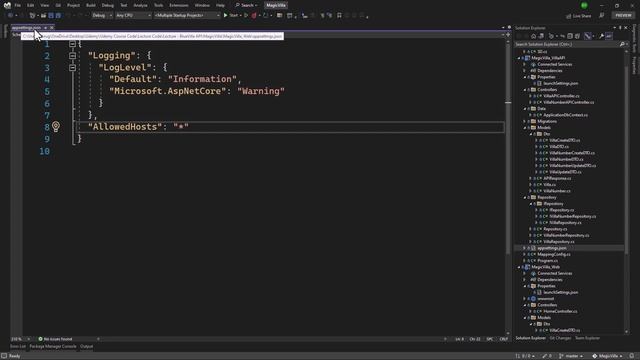Click the Open File folder icon

[x=43, y=16]
